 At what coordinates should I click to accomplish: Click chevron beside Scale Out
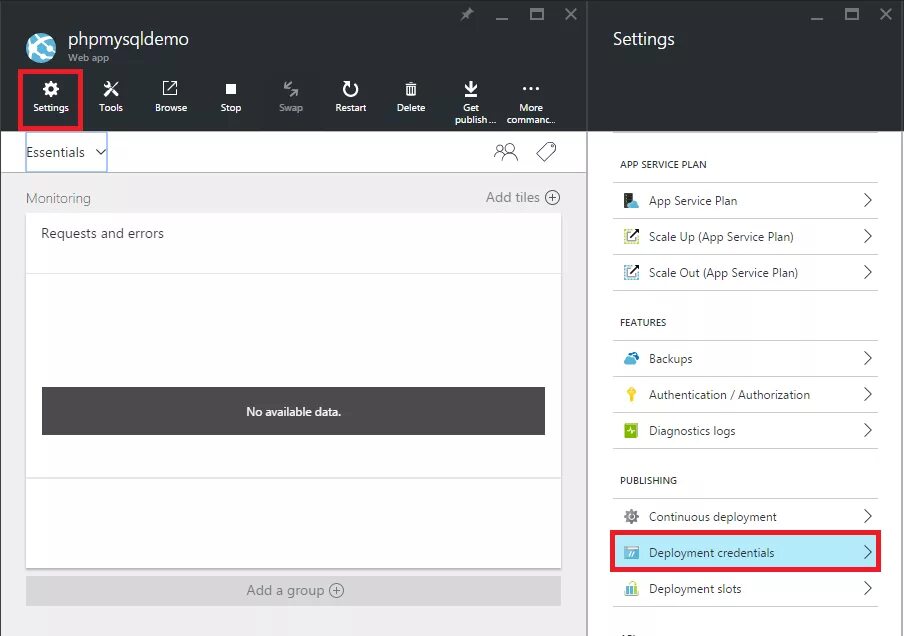868,272
